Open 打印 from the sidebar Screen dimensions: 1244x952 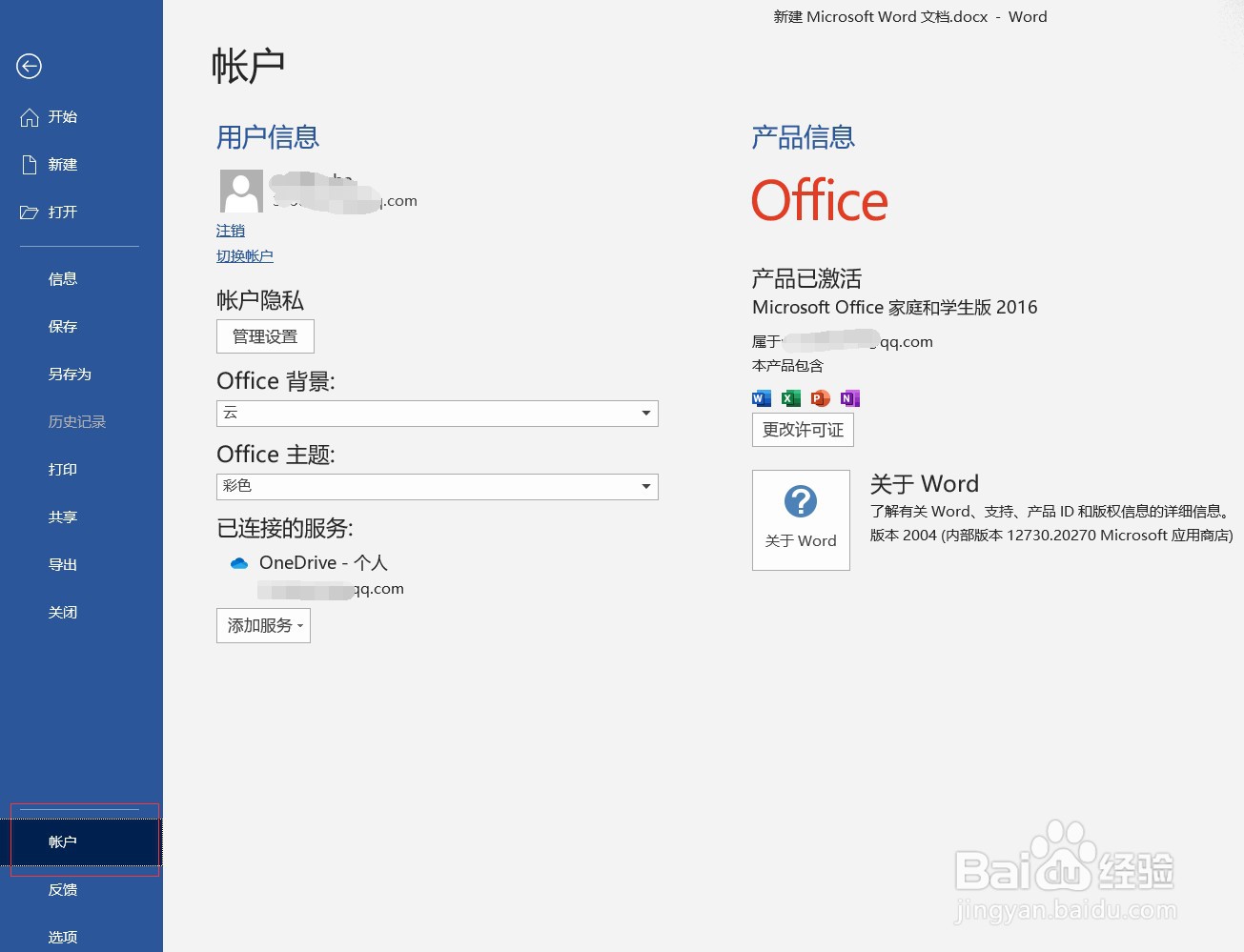tap(62, 469)
